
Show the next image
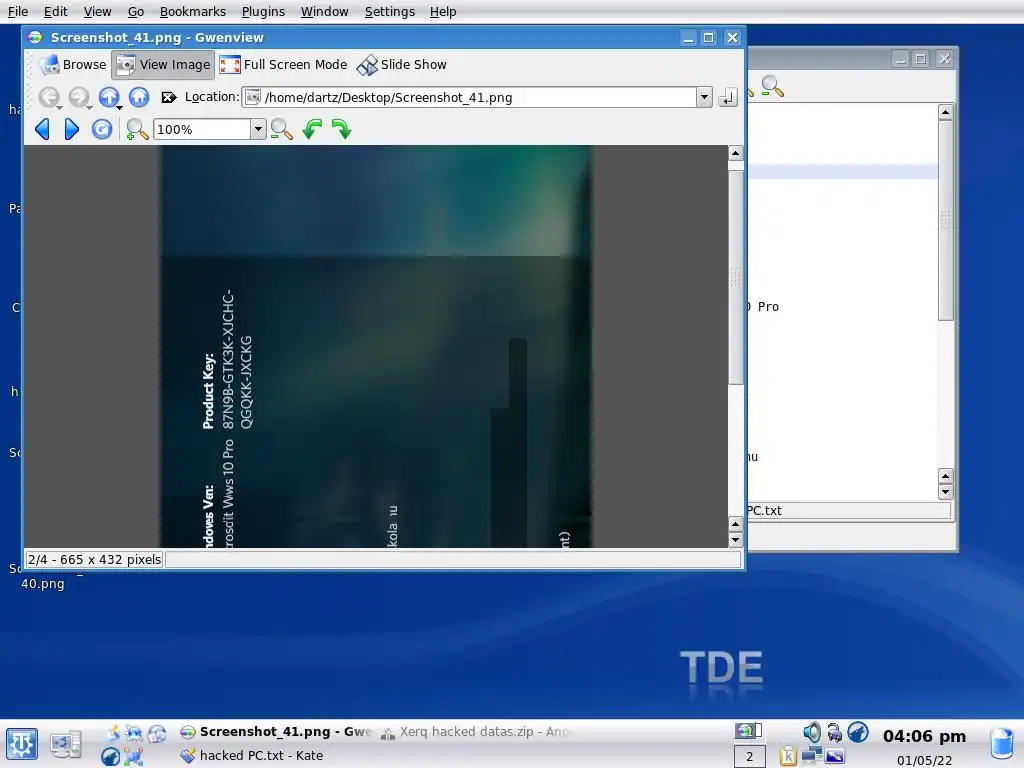(x=72, y=129)
